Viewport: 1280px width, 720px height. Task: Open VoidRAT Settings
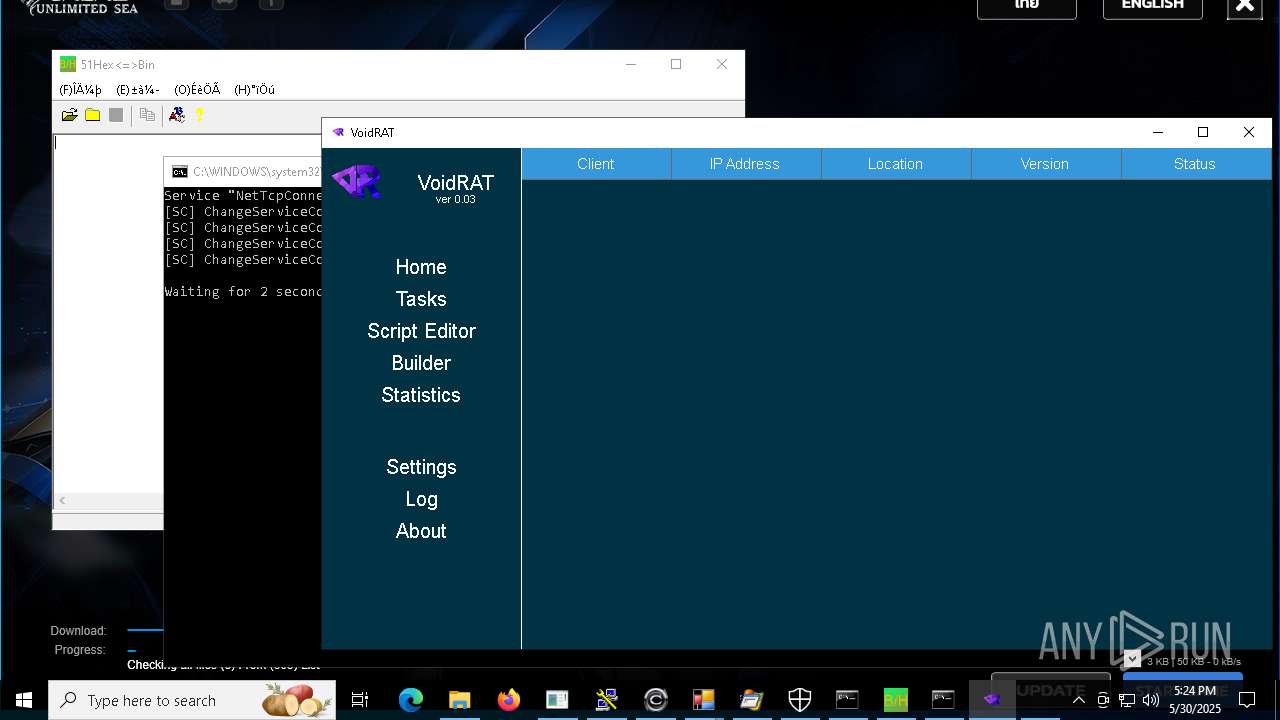(x=421, y=467)
